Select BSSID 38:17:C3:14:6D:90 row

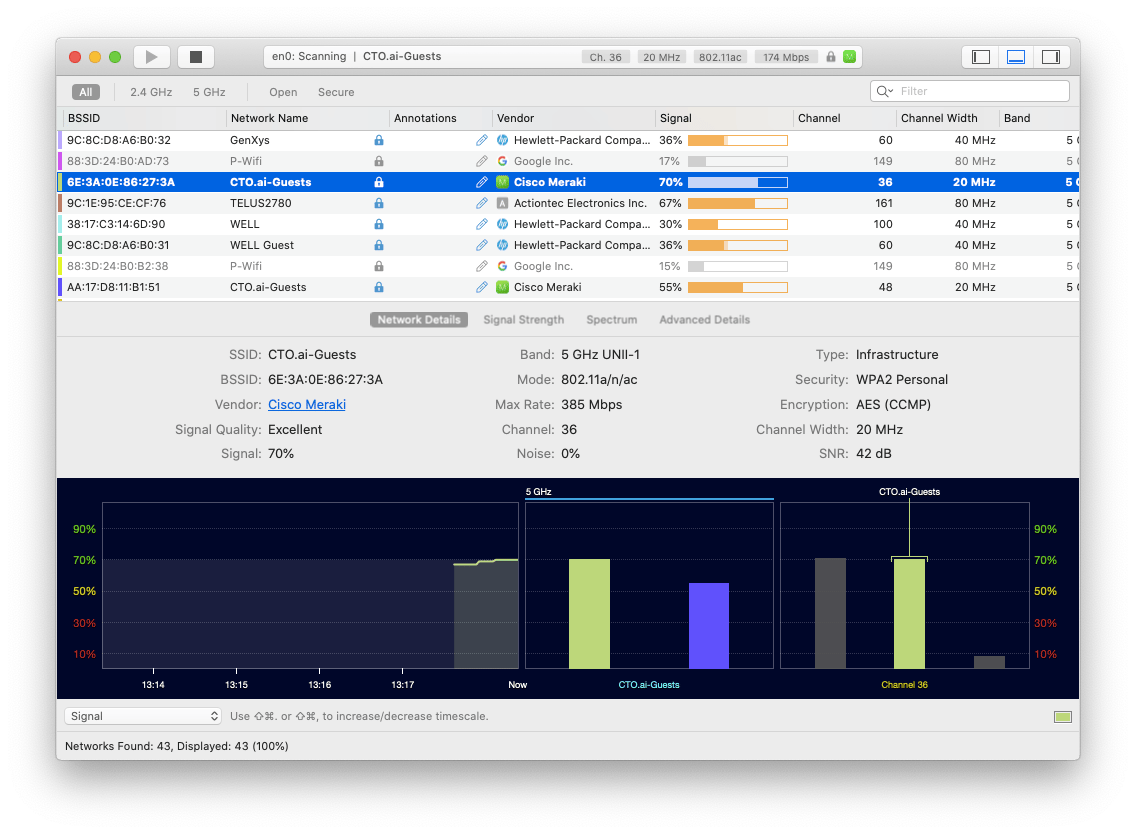coord(568,224)
